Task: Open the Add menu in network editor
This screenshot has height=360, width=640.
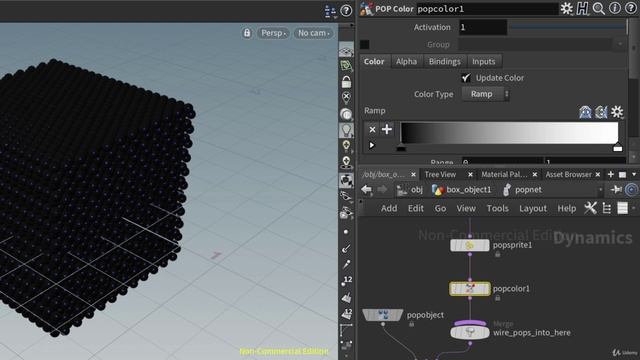Action: click(389, 208)
